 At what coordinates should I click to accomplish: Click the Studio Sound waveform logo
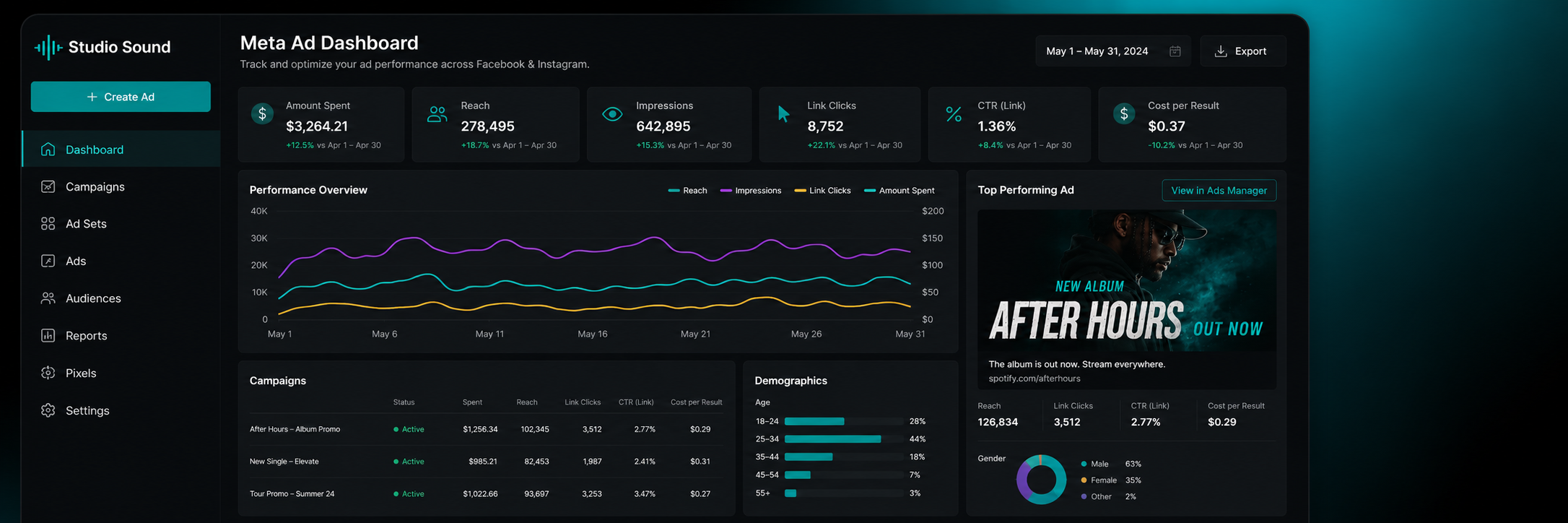(x=48, y=48)
